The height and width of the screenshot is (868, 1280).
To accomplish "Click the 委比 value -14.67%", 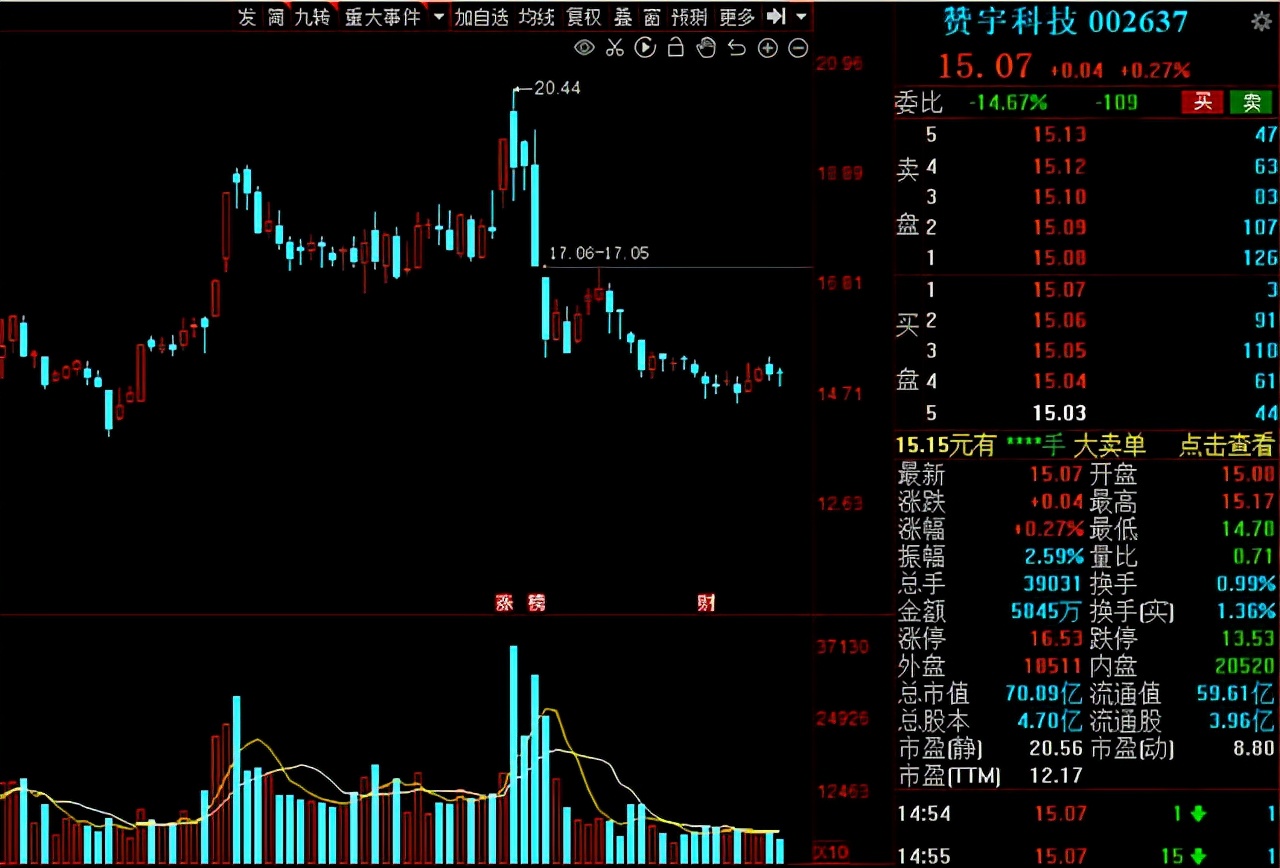I will point(1008,102).
